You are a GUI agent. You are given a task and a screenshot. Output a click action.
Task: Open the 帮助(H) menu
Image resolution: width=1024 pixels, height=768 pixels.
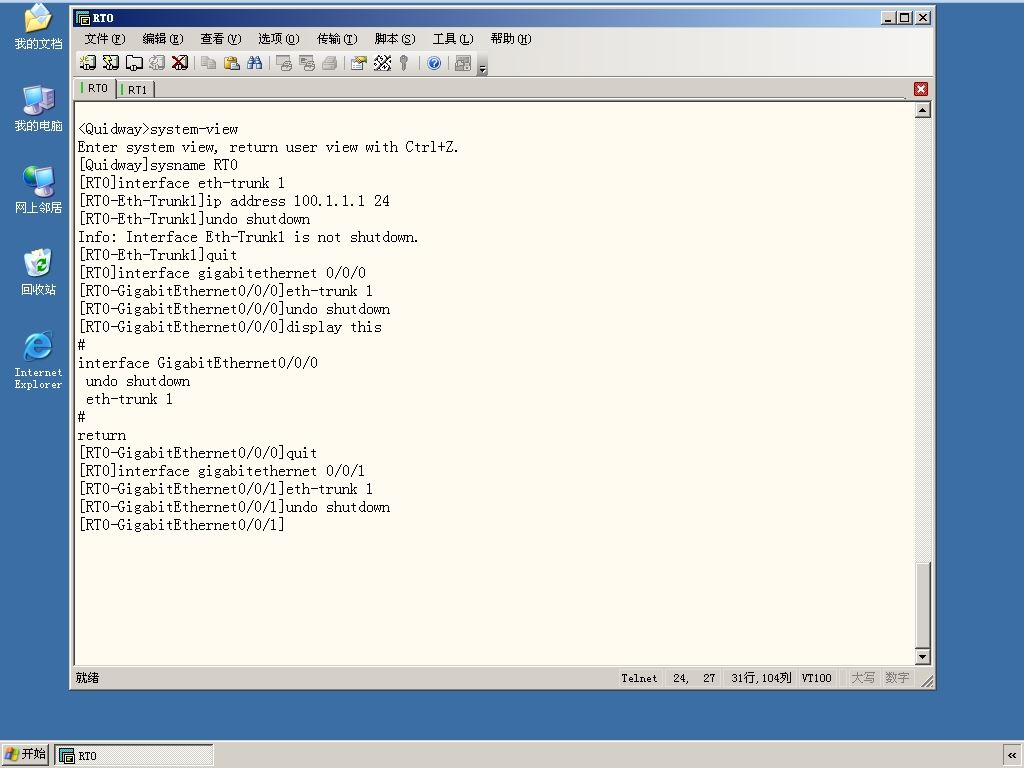[x=511, y=39]
